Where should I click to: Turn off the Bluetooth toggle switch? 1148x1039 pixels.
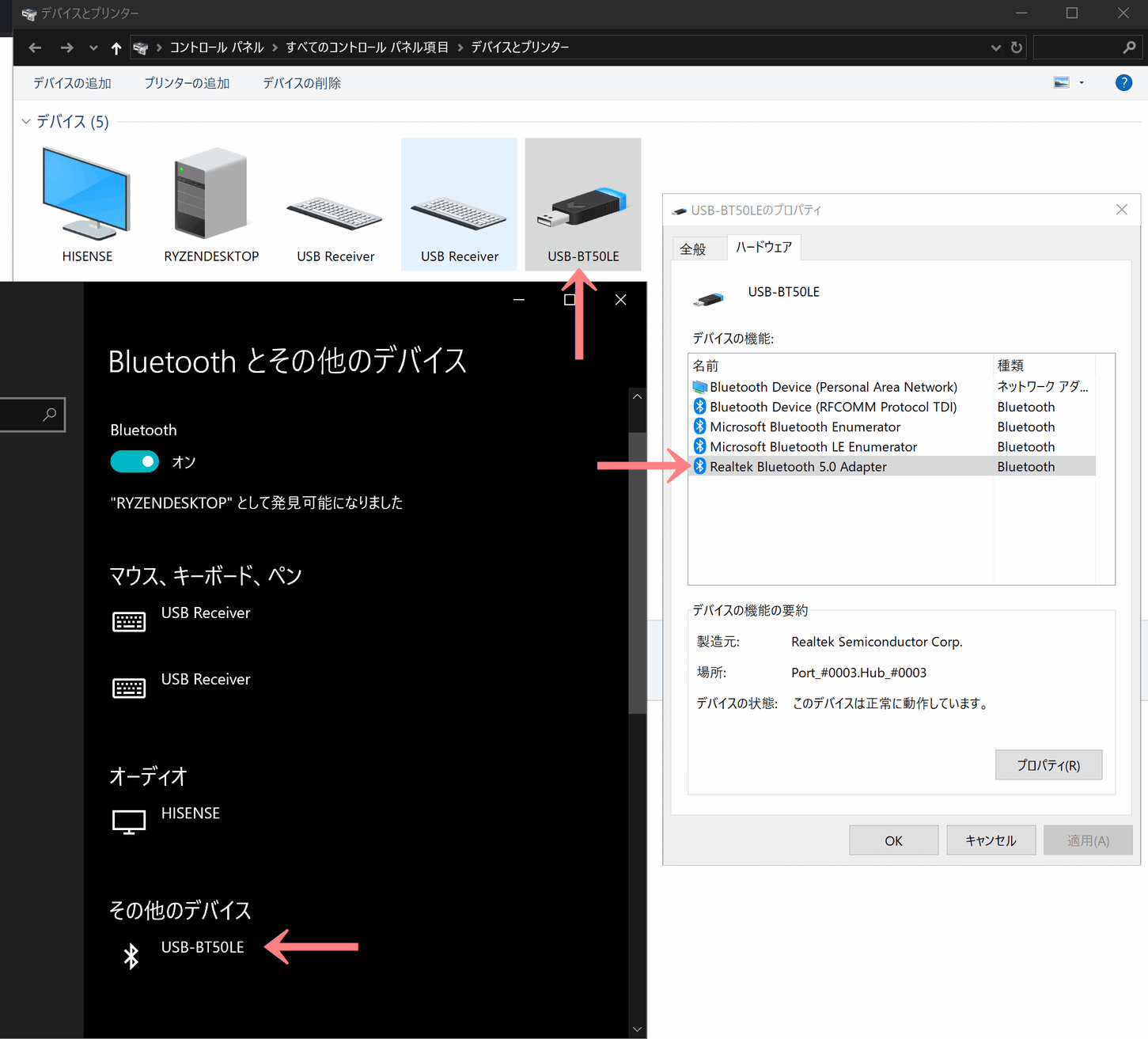point(135,461)
